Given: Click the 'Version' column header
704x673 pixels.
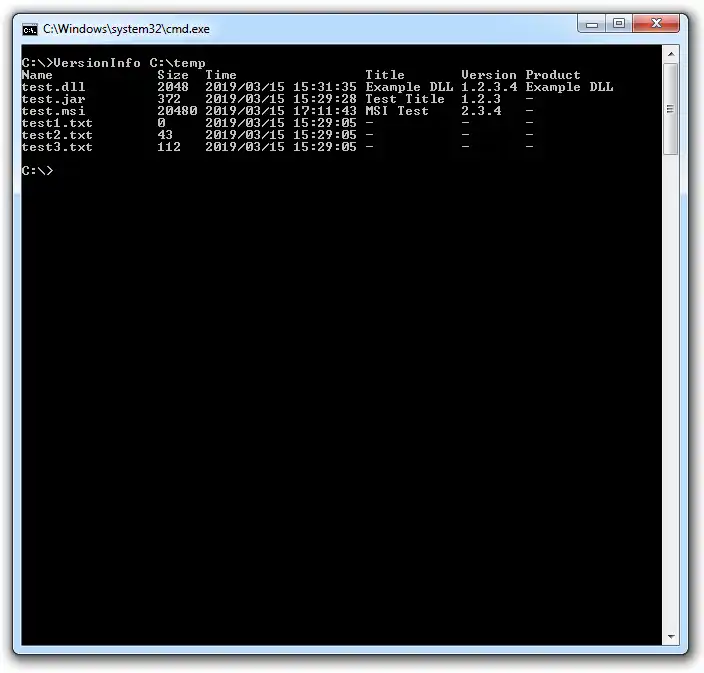Looking at the screenshot, I should coord(489,75).
